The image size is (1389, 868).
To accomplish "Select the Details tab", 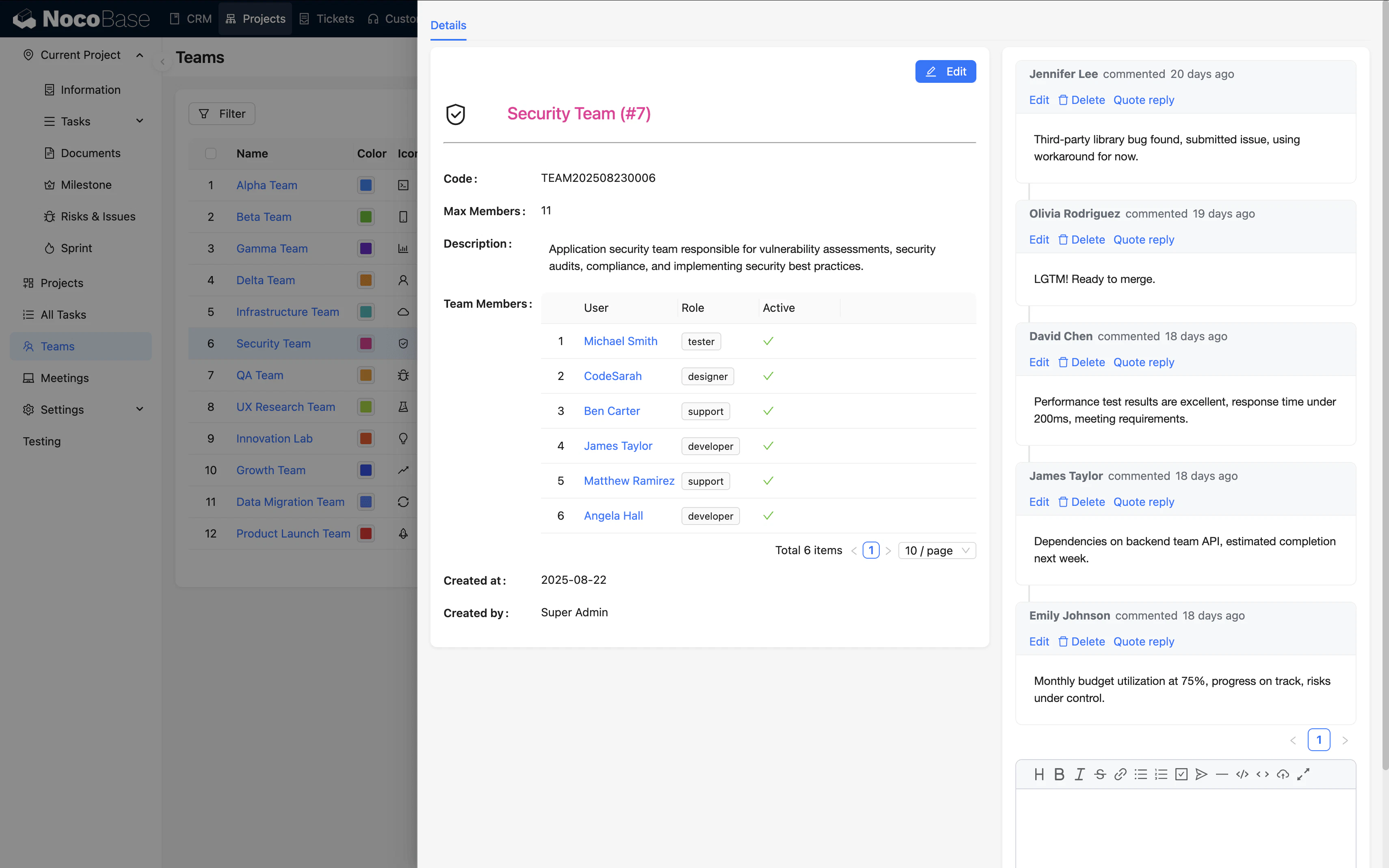I will (x=448, y=25).
